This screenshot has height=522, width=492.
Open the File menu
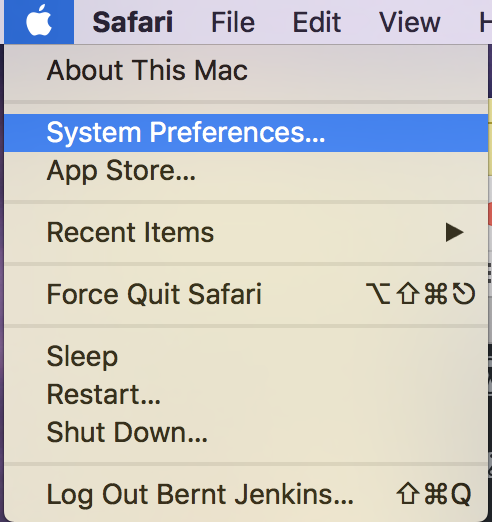tap(233, 22)
